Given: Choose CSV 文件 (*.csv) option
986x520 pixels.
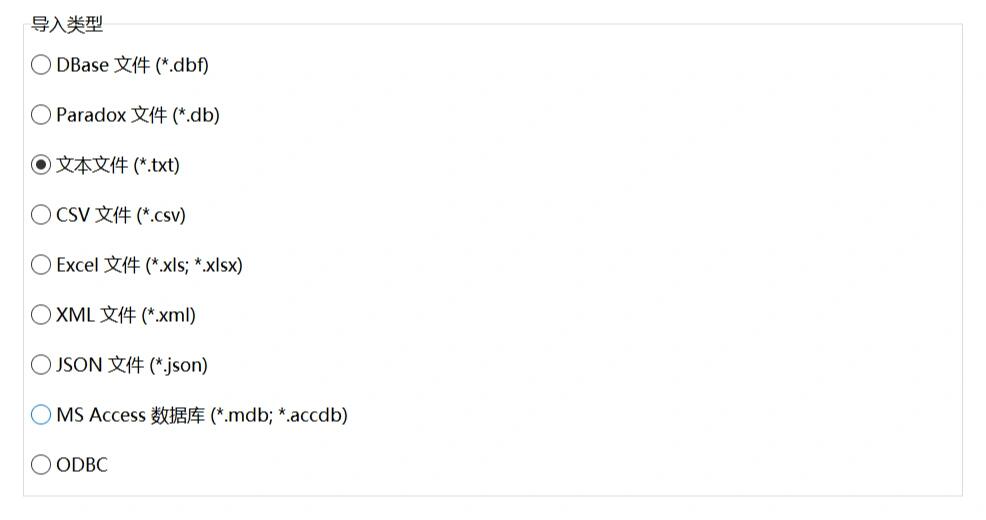Looking at the screenshot, I should 41,215.
